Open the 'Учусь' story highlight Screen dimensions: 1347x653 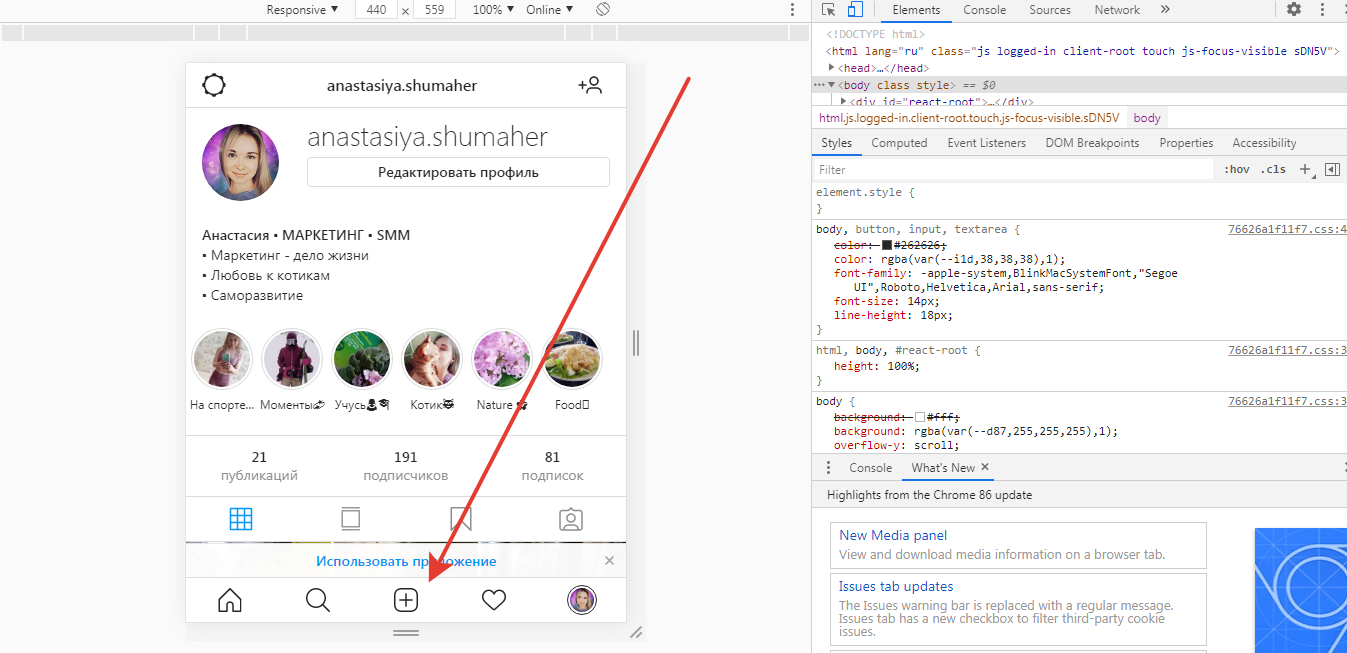point(362,360)
